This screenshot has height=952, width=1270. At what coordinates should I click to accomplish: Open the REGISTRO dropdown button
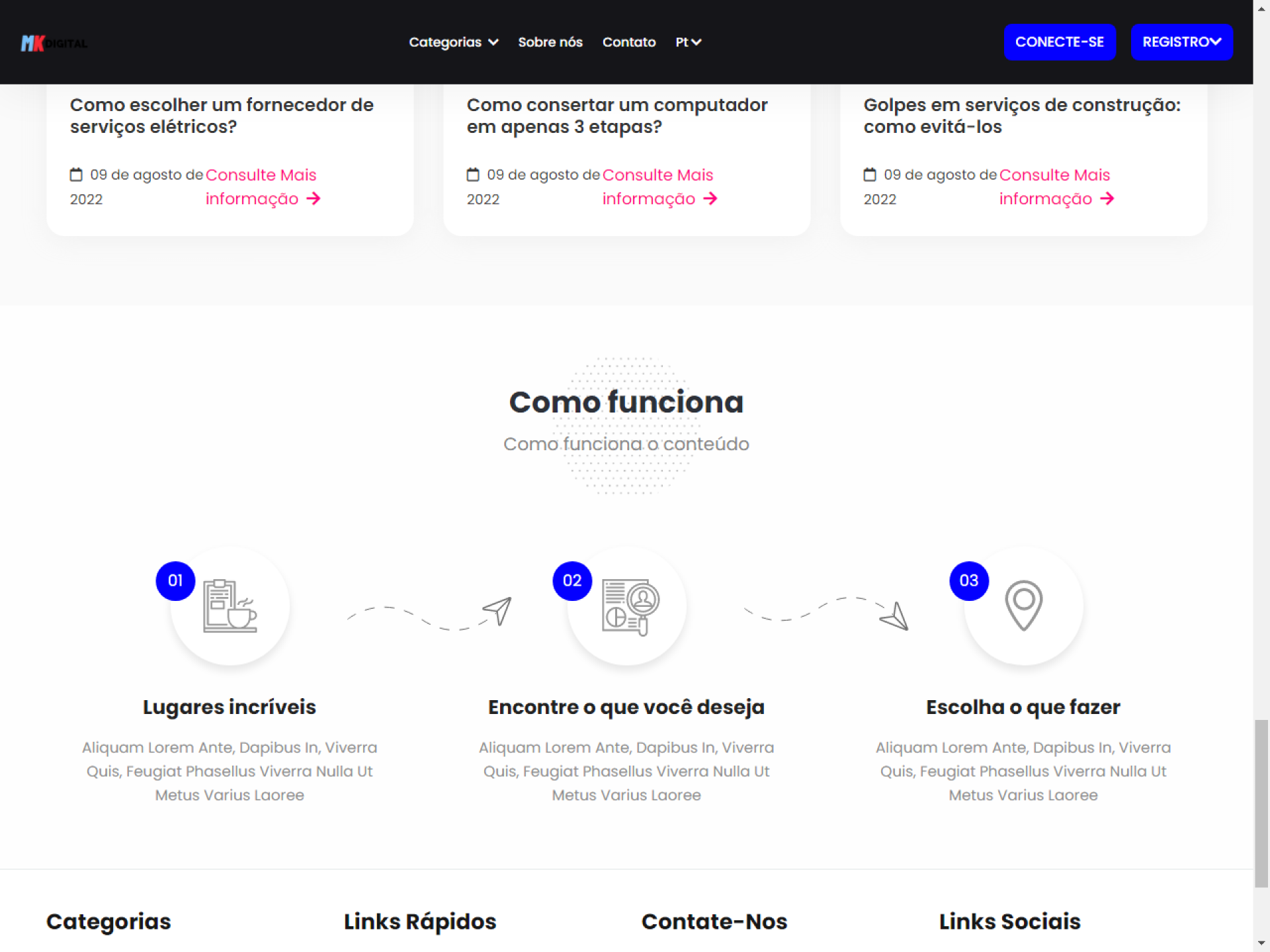[1181, 42]
